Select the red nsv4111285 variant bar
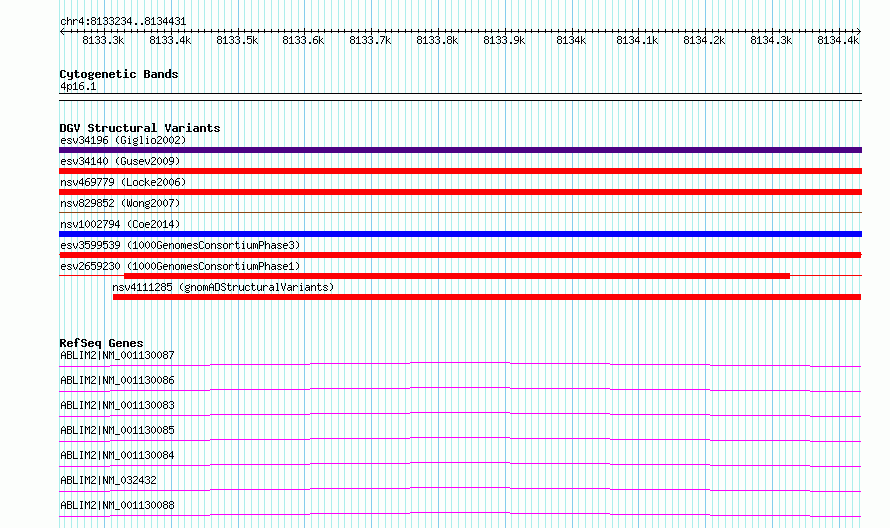 pyautogui.click(x=487, y=297)
